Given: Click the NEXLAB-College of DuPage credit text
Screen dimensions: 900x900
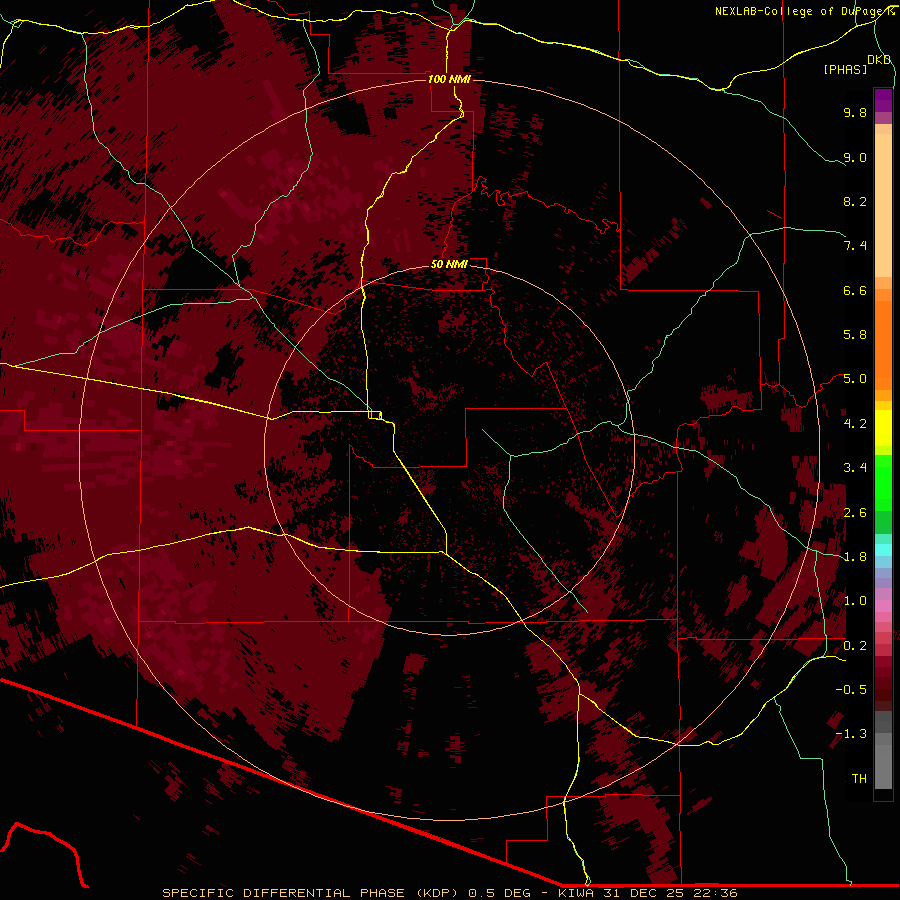Looking at the screenshot, I should [804, 11].
